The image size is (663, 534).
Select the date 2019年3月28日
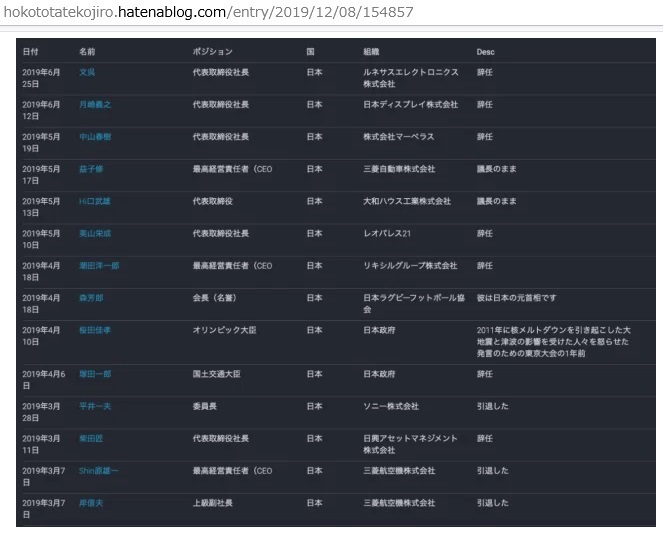[x=41, y=412]
